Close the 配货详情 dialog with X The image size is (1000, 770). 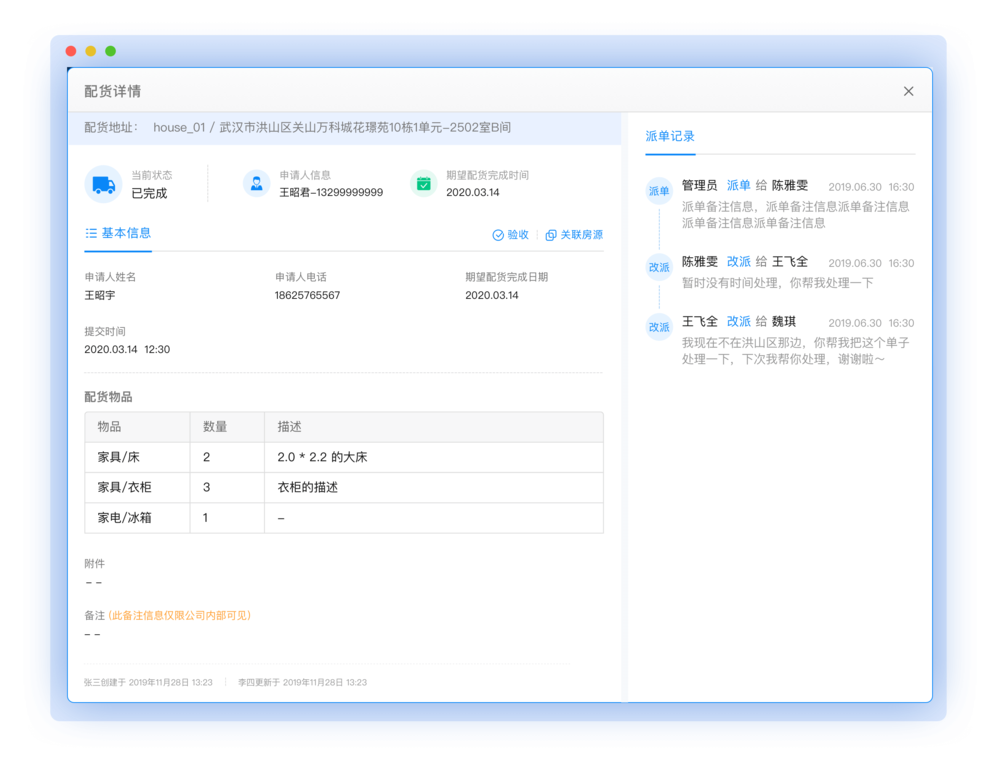[x=909, y=91]
